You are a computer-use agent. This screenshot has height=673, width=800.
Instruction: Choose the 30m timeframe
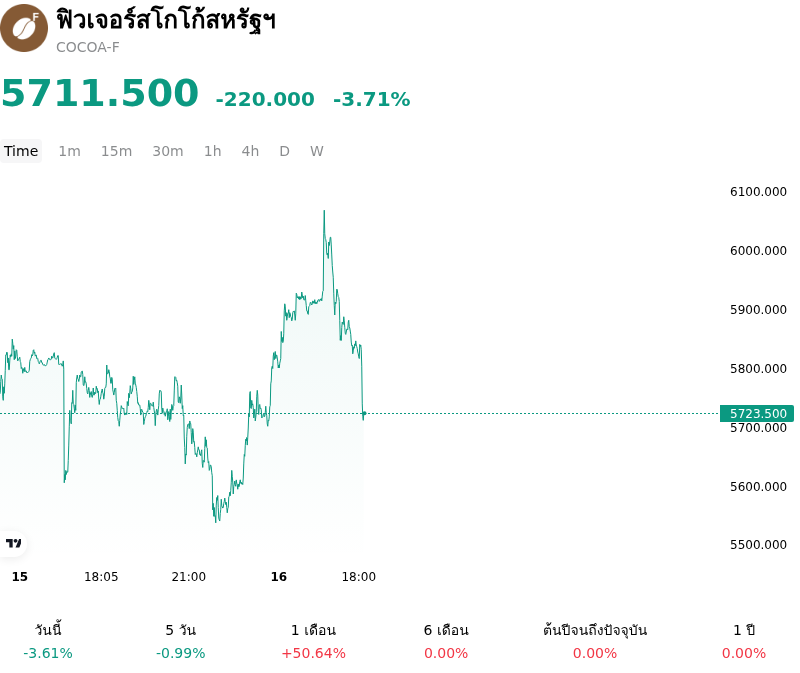point(168,151)
